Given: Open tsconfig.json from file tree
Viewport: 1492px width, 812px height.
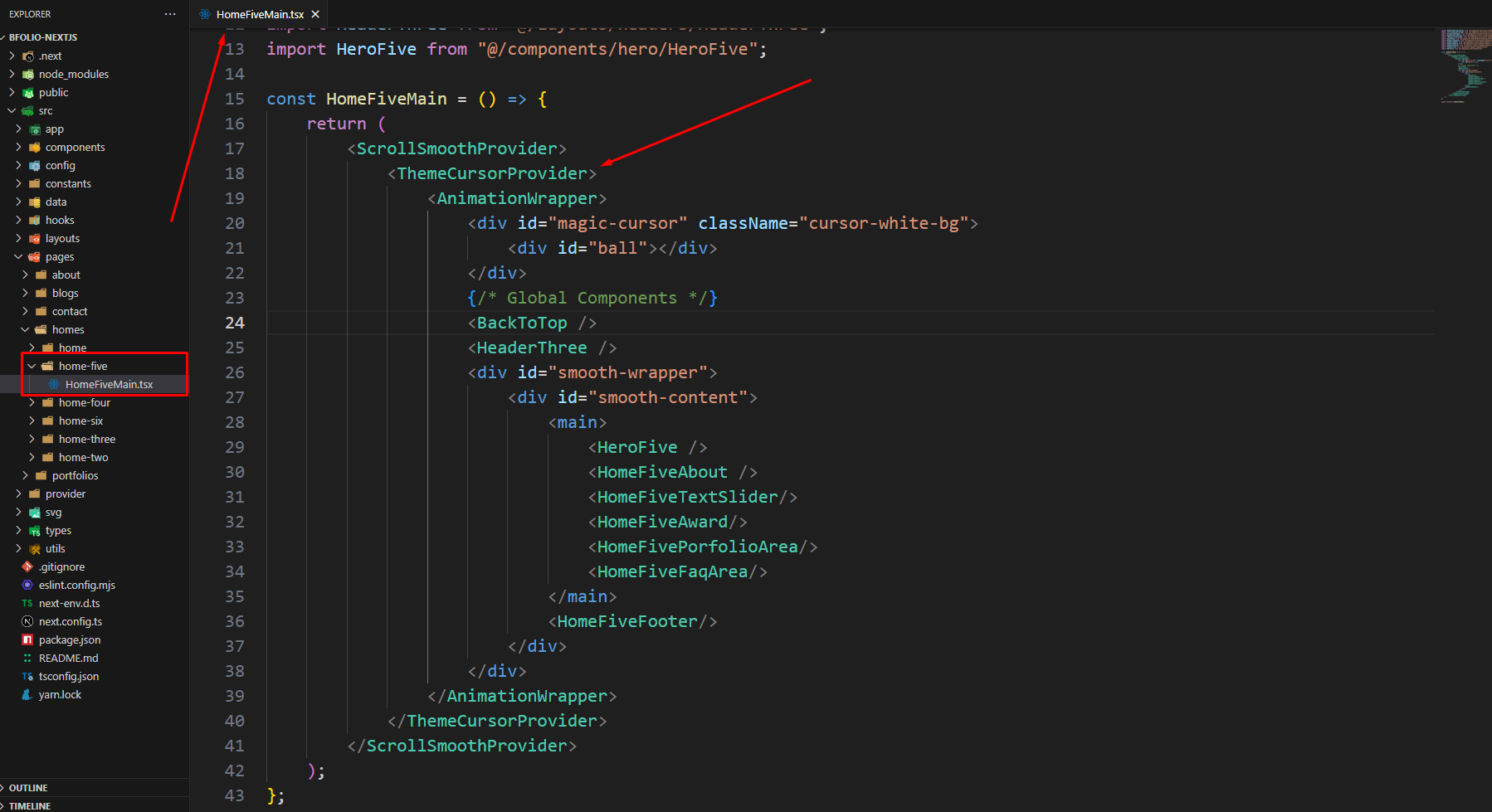Looking at the screenshot, I should click(x=68, y=676).
